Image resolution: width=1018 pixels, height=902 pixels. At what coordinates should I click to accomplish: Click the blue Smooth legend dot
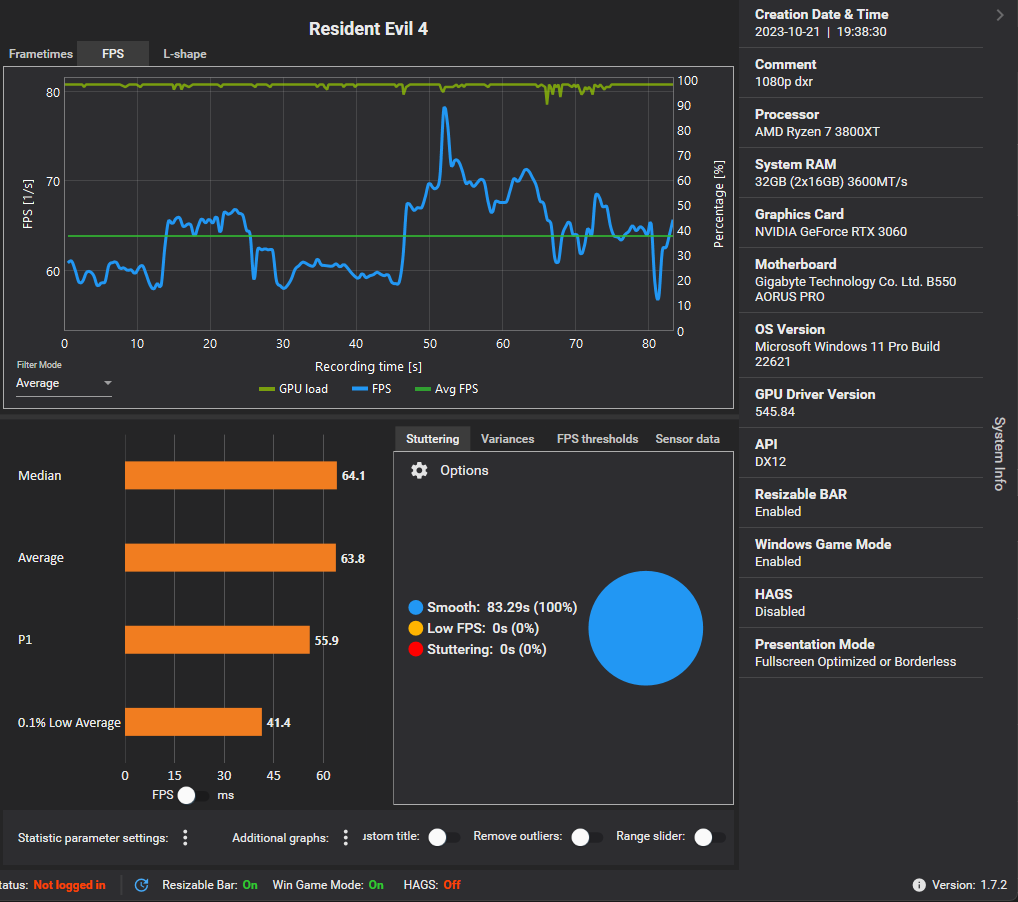click(416, 607)
